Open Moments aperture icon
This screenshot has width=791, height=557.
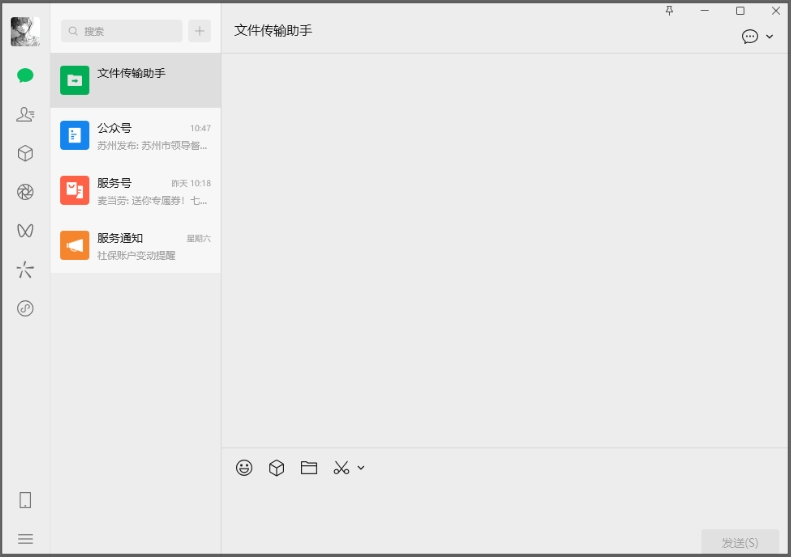pyautogui.click(x=25, y=192)
